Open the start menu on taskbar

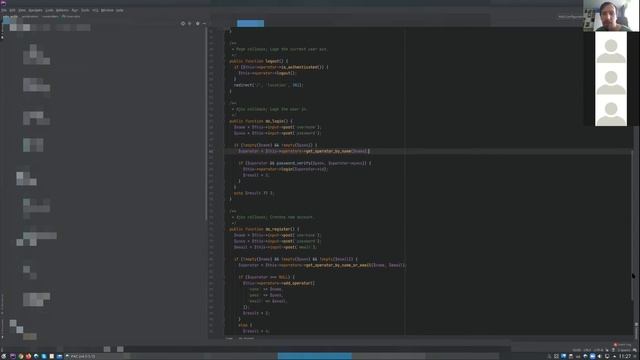point(4,356)
